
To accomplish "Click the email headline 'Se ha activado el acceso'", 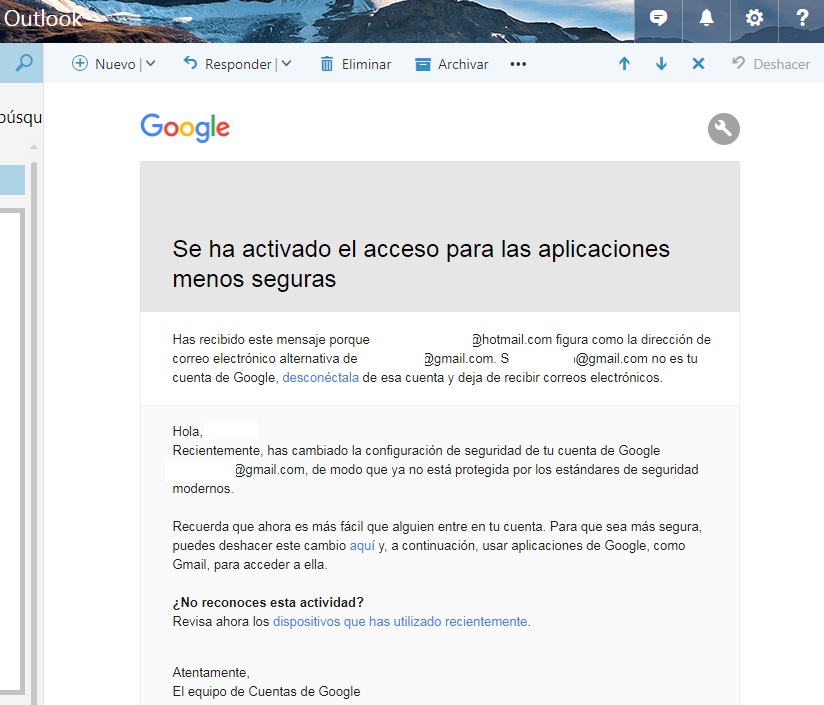I will [421, 264].
